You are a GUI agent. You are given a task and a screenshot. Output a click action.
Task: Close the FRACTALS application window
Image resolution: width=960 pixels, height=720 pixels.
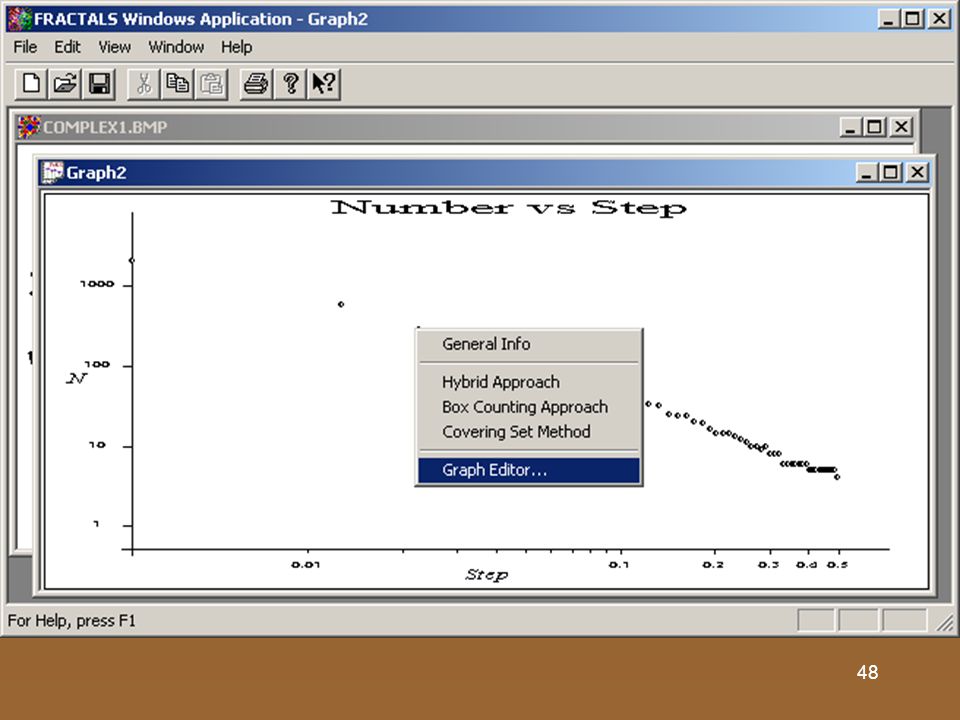(939, 19)
